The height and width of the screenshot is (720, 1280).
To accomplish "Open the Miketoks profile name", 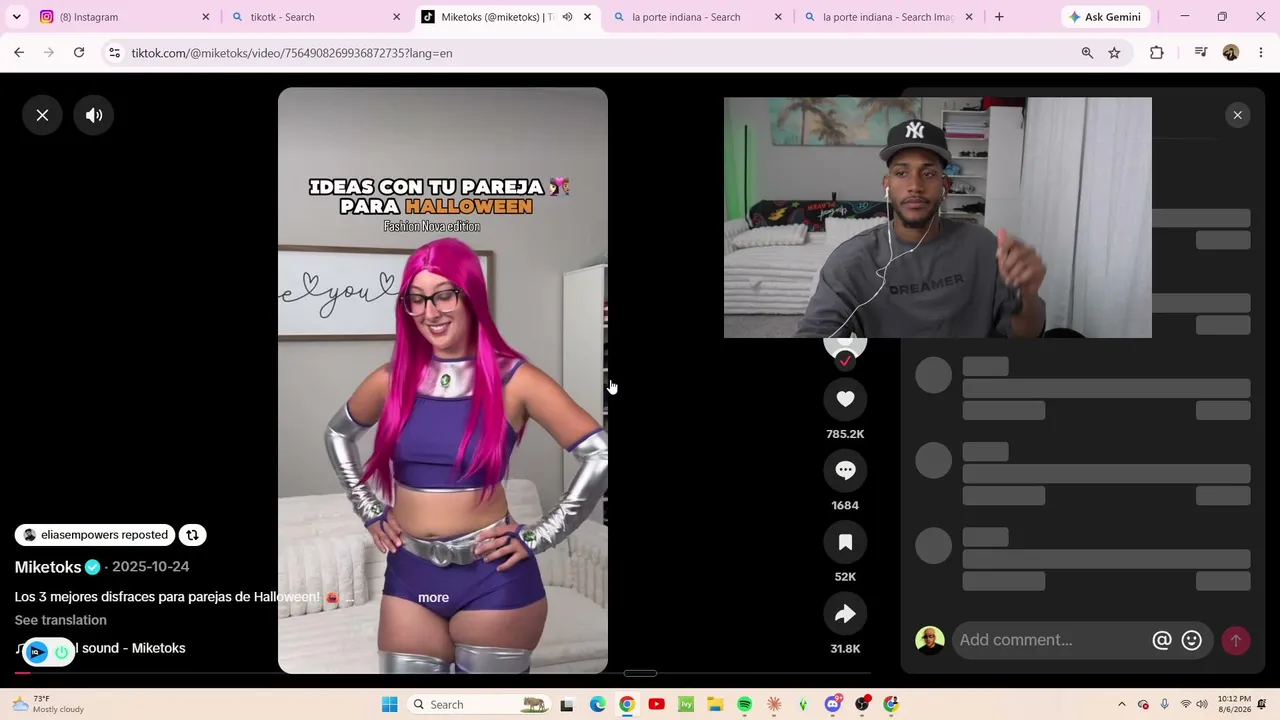I will click(x=48, y=567).
